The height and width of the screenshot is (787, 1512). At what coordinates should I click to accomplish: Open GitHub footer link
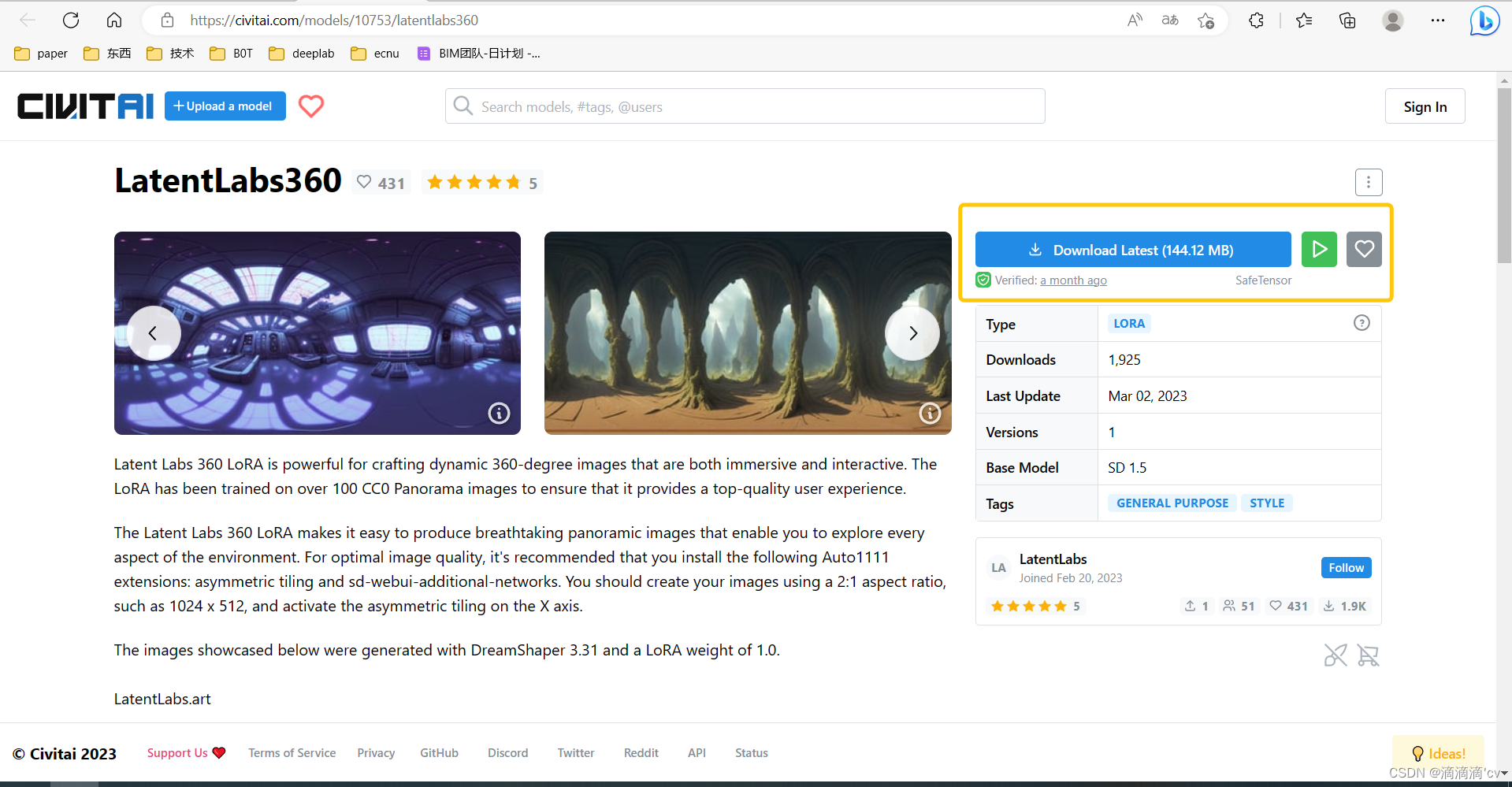coord(439,753)
